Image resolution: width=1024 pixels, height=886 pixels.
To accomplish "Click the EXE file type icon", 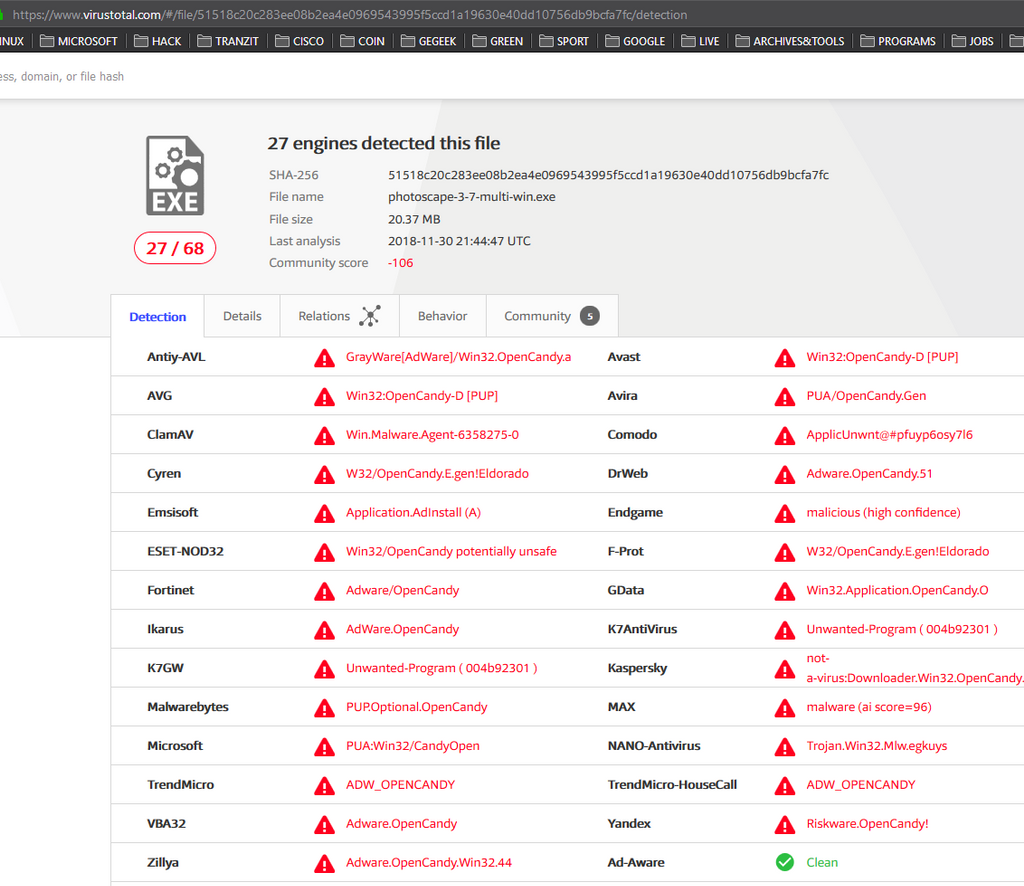I will tap(175, 176).
